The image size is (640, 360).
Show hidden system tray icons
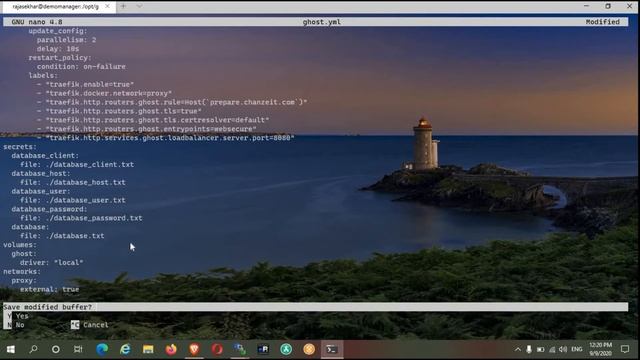tap(518, 350)
